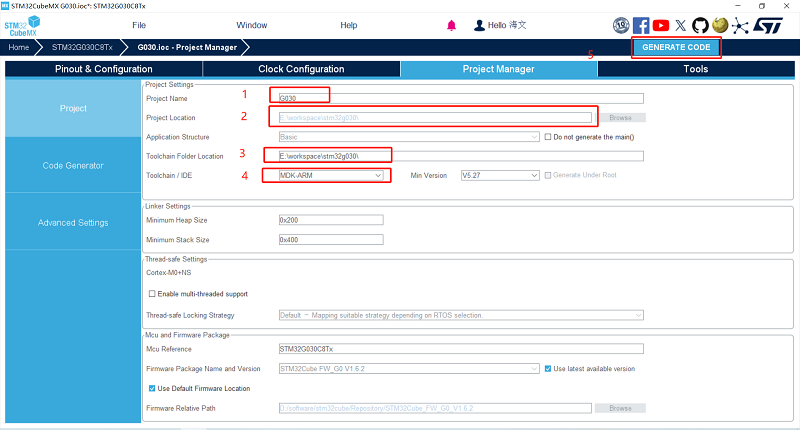This screenshot has height=430, width=800.
Task: Open the Facebook icon link
Action: pyautogui.click(x=641, y=25)
